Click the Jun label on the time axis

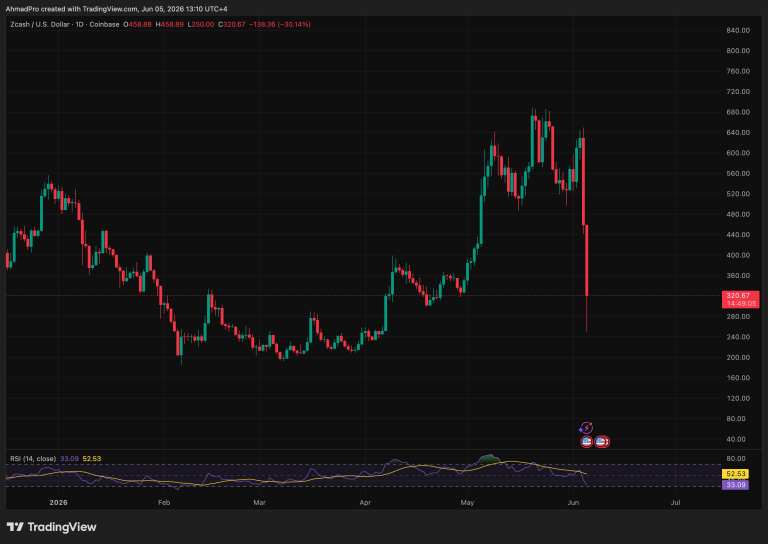pos(573,503)
